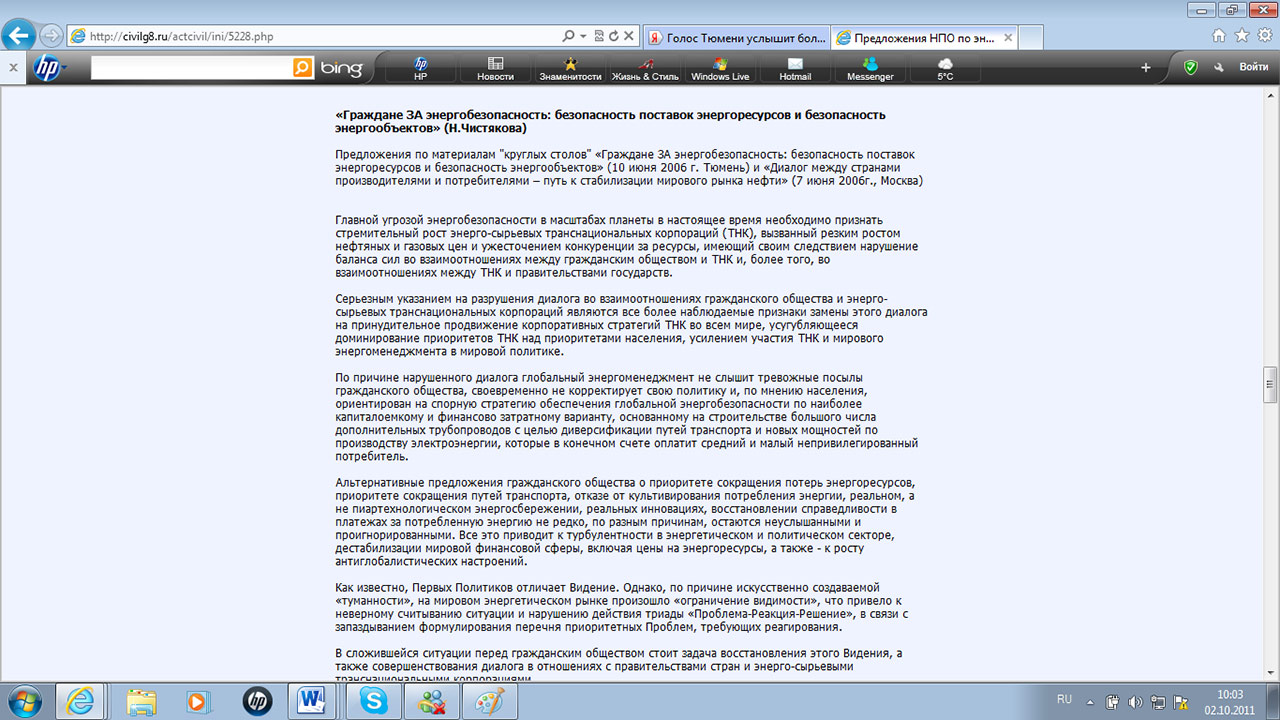Click the address bar URL field

pyautogui.click(x=315, y=36)
